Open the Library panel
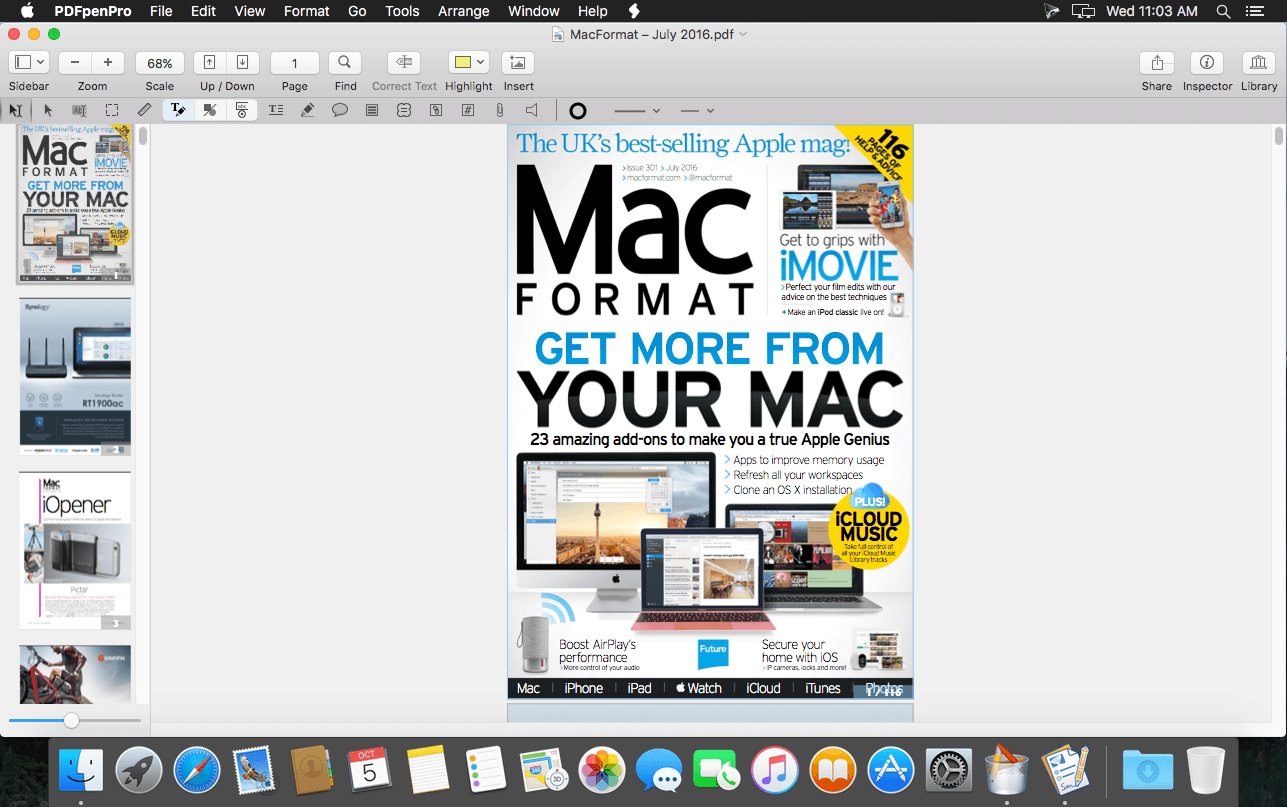Screen dimensions: 1287x807 click(1258, 63)
